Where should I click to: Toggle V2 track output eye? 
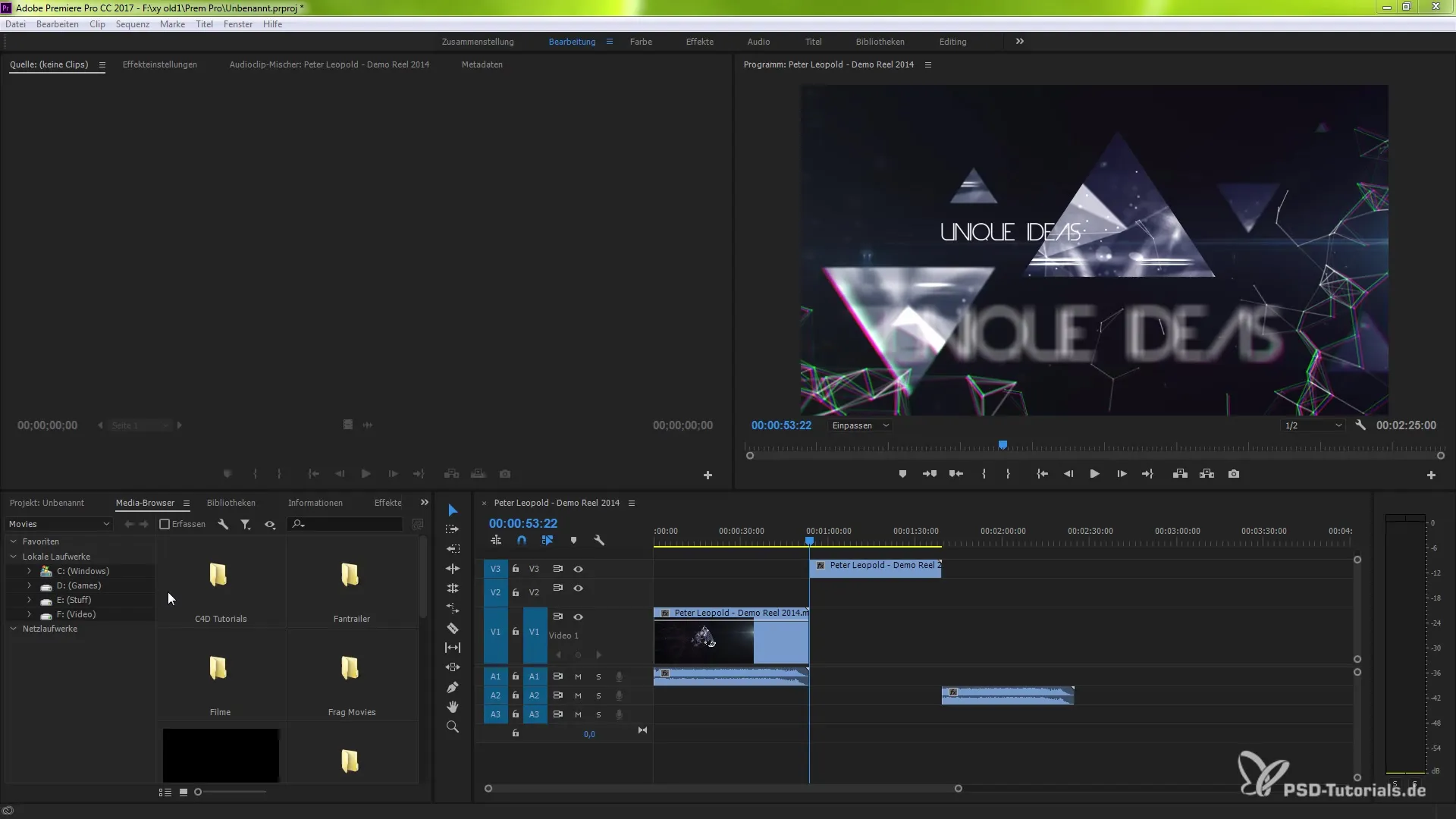coord(579,588)
